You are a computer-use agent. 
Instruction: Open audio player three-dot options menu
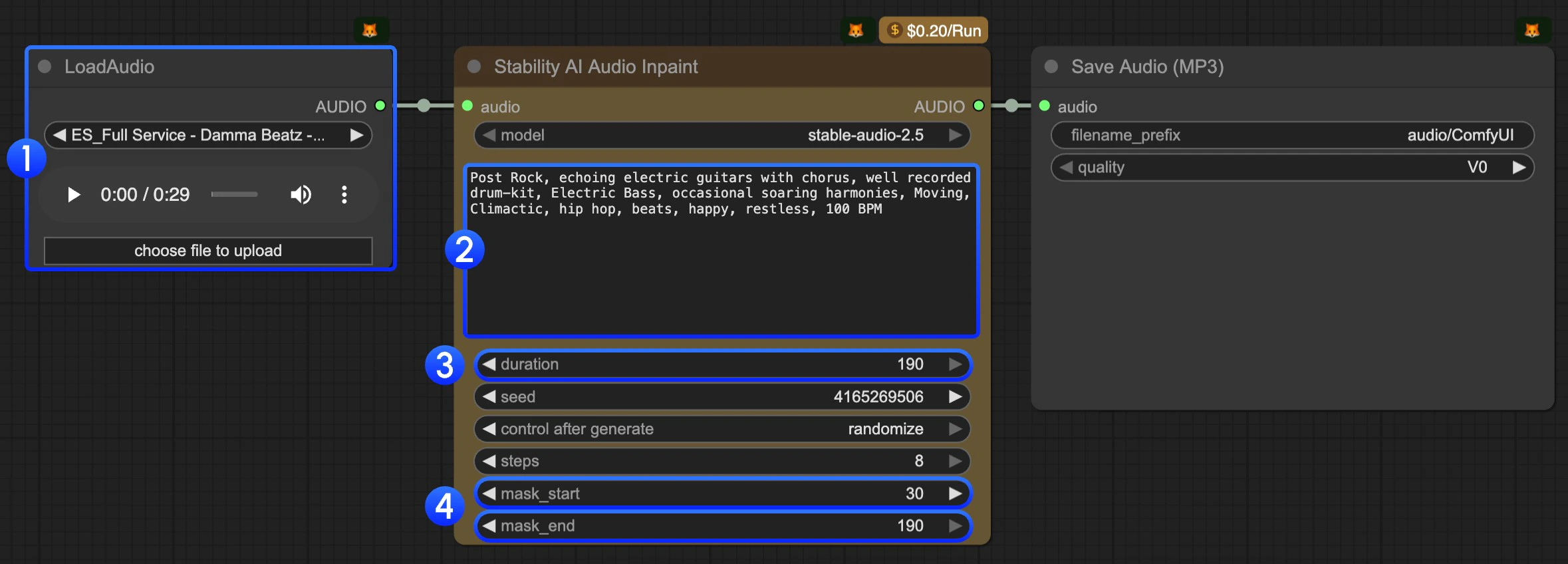[x=344, y=195]
